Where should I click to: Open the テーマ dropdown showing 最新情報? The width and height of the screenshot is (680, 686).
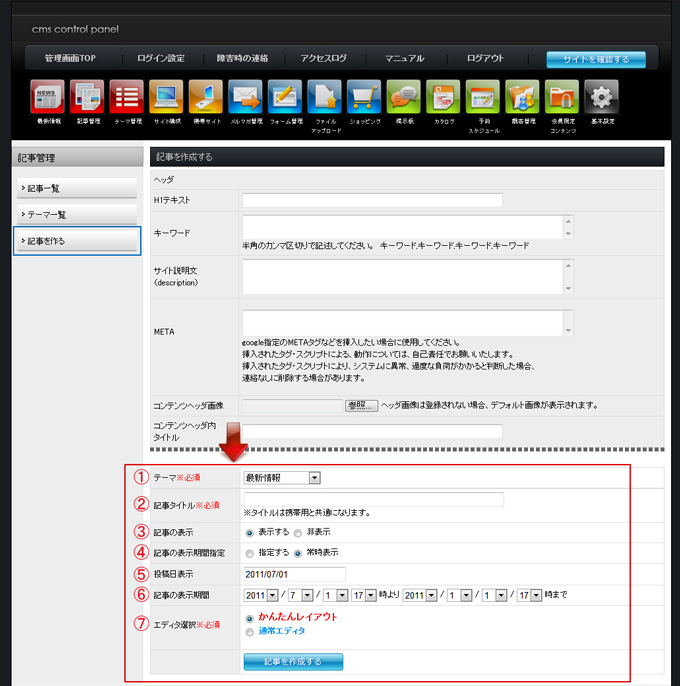(281, 478)
